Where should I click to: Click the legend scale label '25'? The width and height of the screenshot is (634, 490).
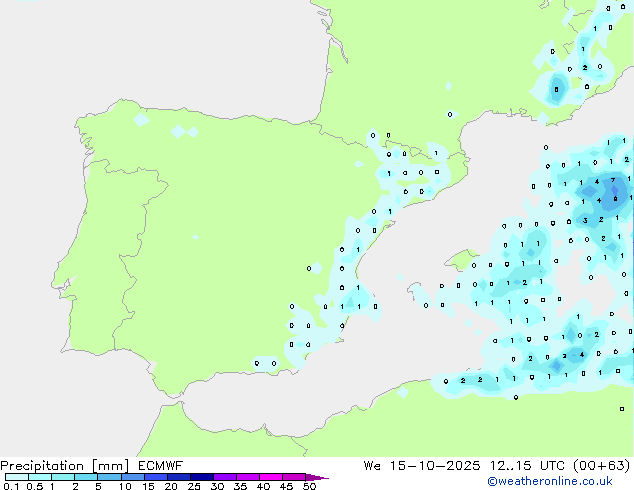coord(194,486)
